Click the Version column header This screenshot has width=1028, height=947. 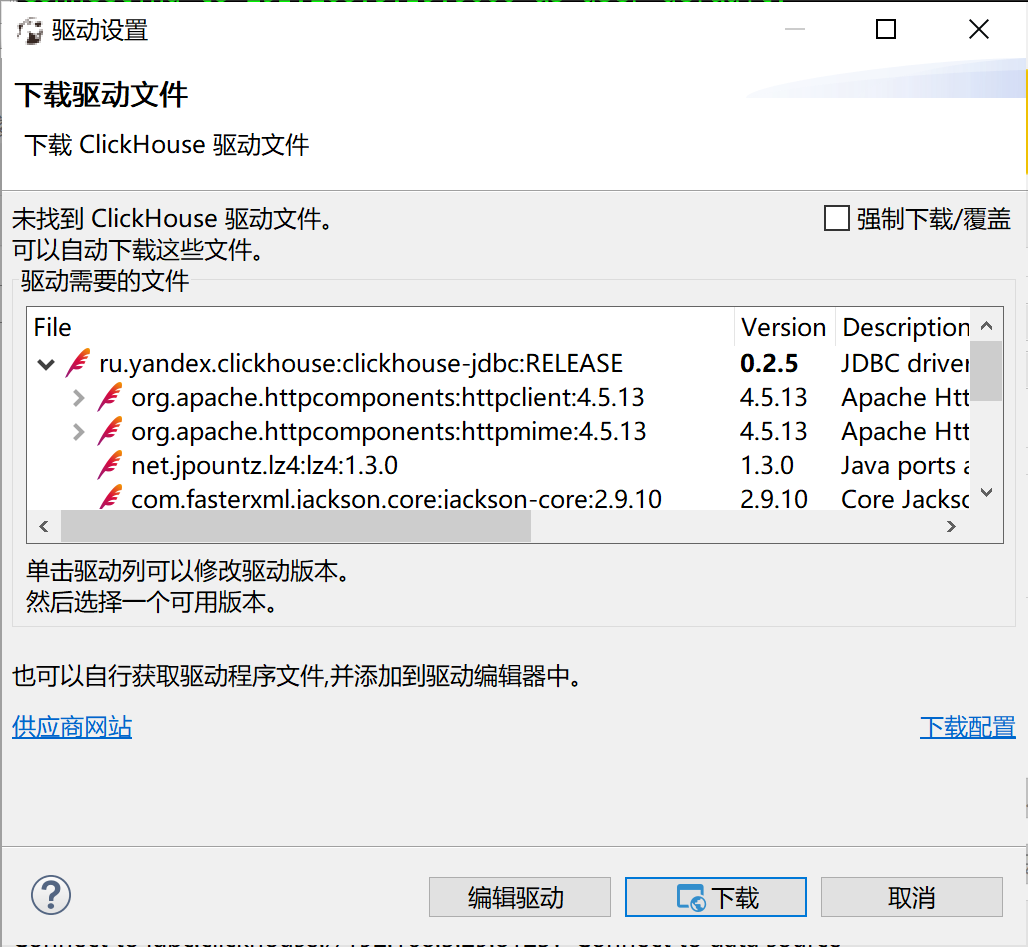[783, 327]
